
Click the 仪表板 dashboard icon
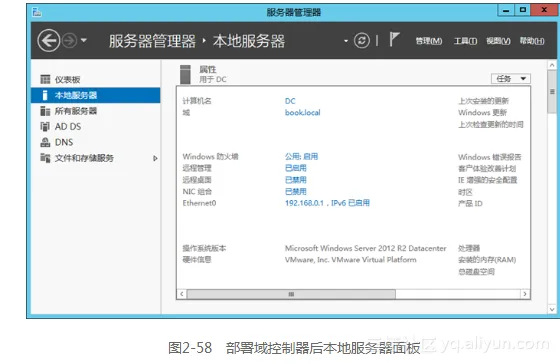(45, 79)
